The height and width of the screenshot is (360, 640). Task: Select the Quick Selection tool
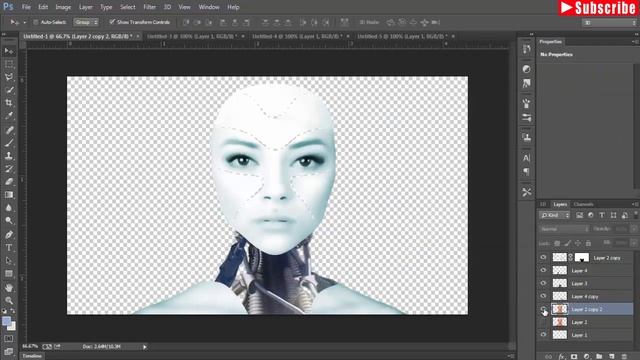click(x=9, y=90)
